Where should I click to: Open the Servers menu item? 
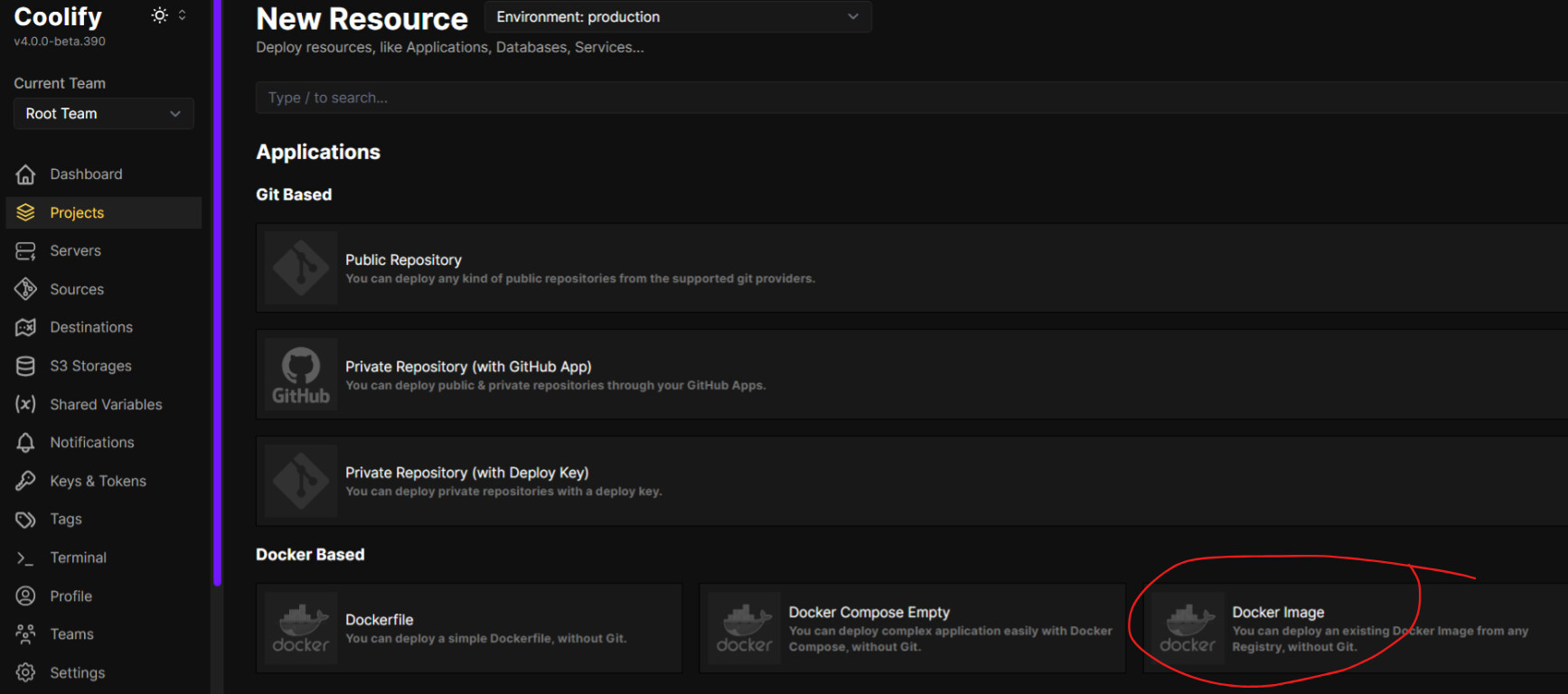point(104,251)
